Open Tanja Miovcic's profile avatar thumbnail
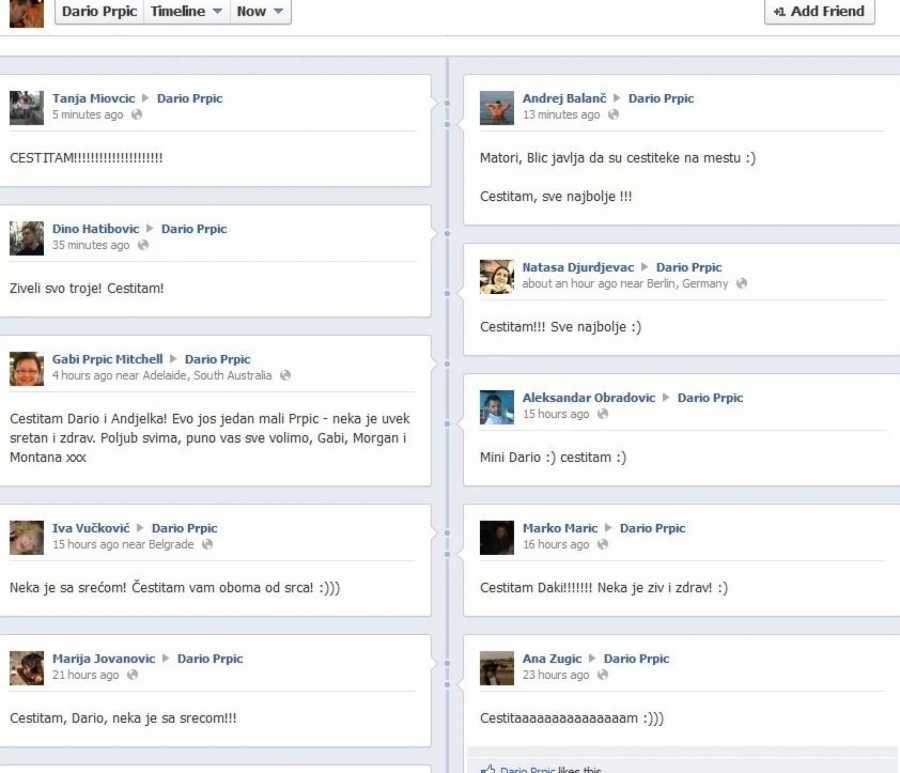900x773 pixels. tap(27, 107)
